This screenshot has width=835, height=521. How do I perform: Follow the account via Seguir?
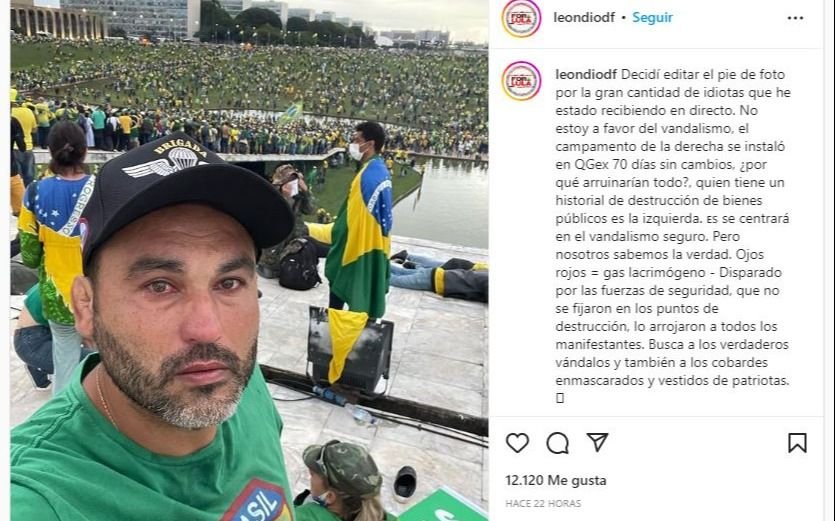click(x=652, y=18)
